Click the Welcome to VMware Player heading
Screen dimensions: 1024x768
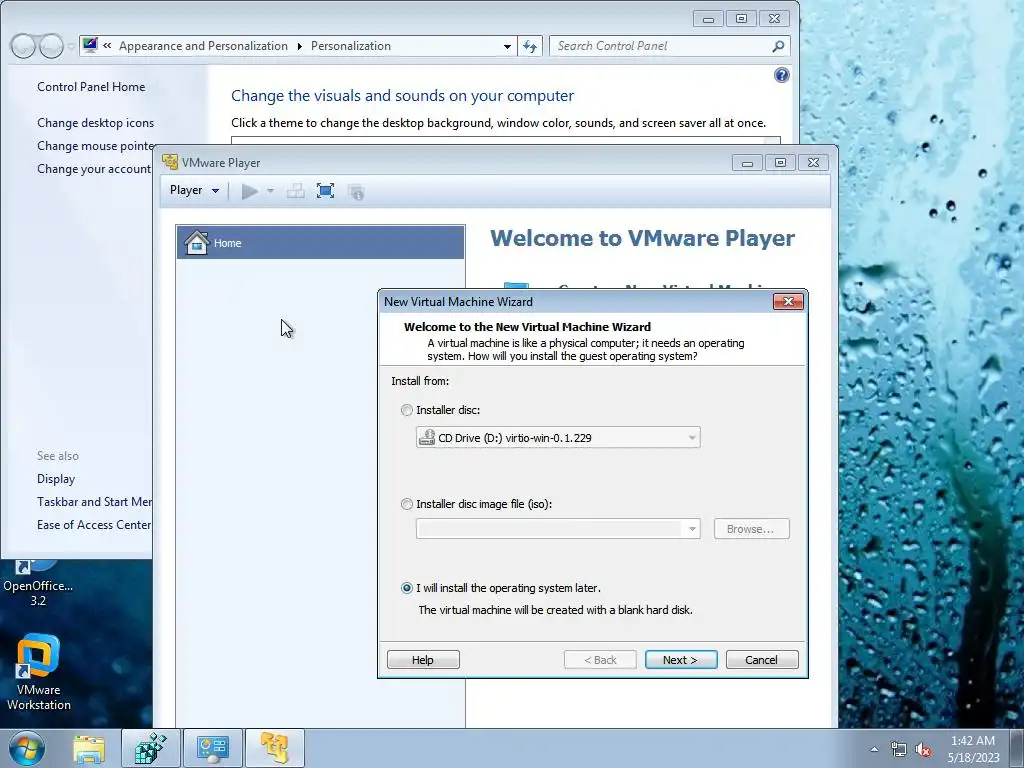point(643,238)
